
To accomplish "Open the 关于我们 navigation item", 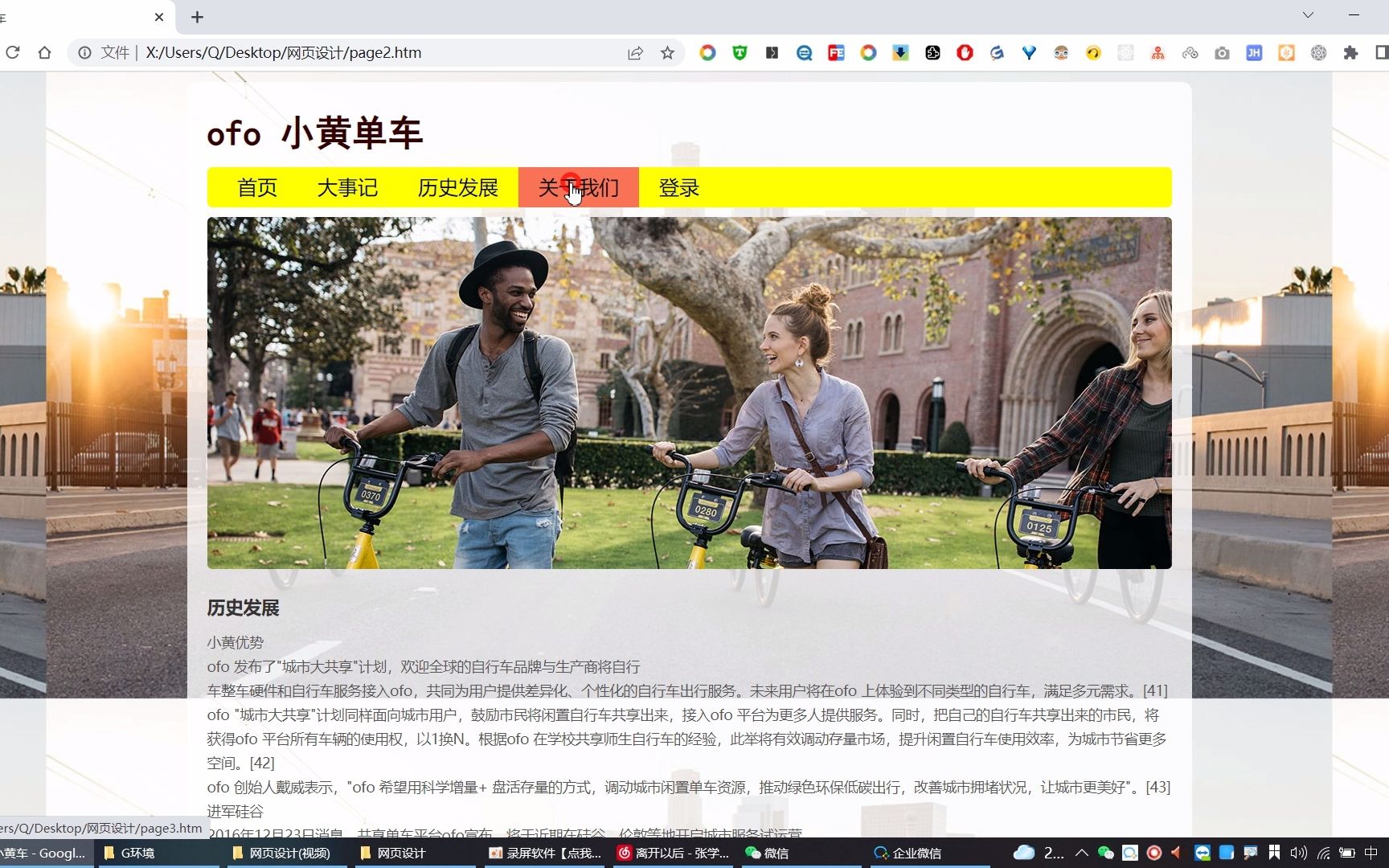I will pyautogui.click(x=579, y=187).
